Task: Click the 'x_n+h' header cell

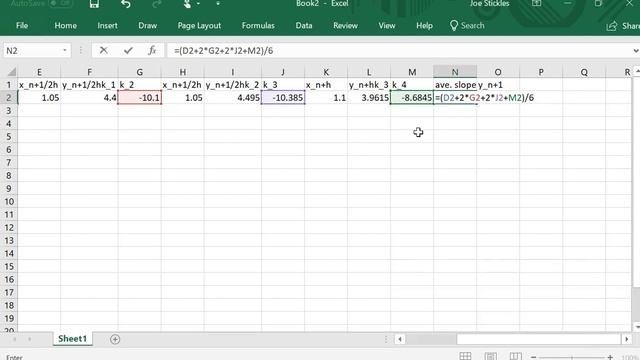Action: (x=326, y=84)
